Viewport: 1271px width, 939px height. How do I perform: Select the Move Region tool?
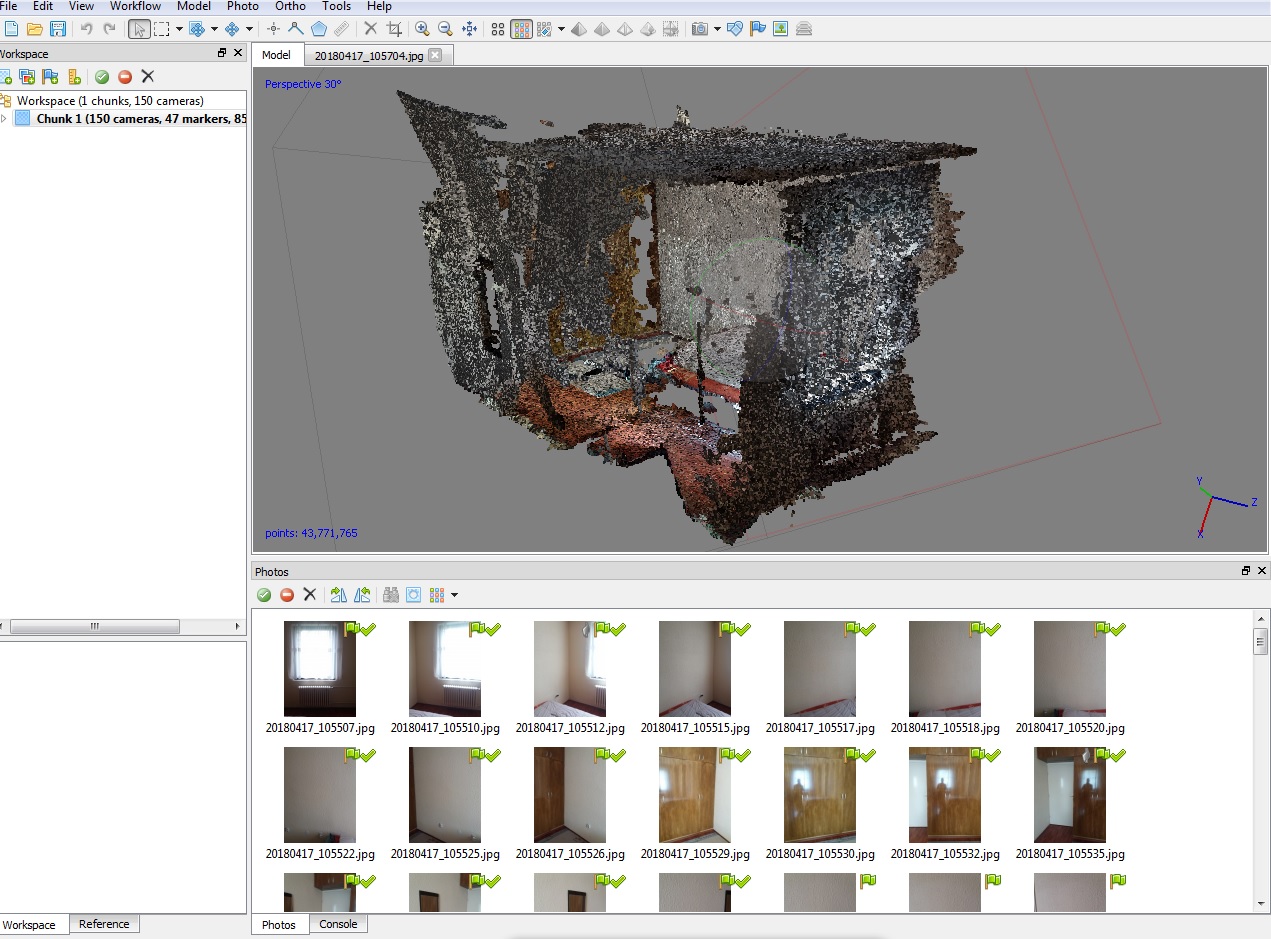(x=197, y=29)
